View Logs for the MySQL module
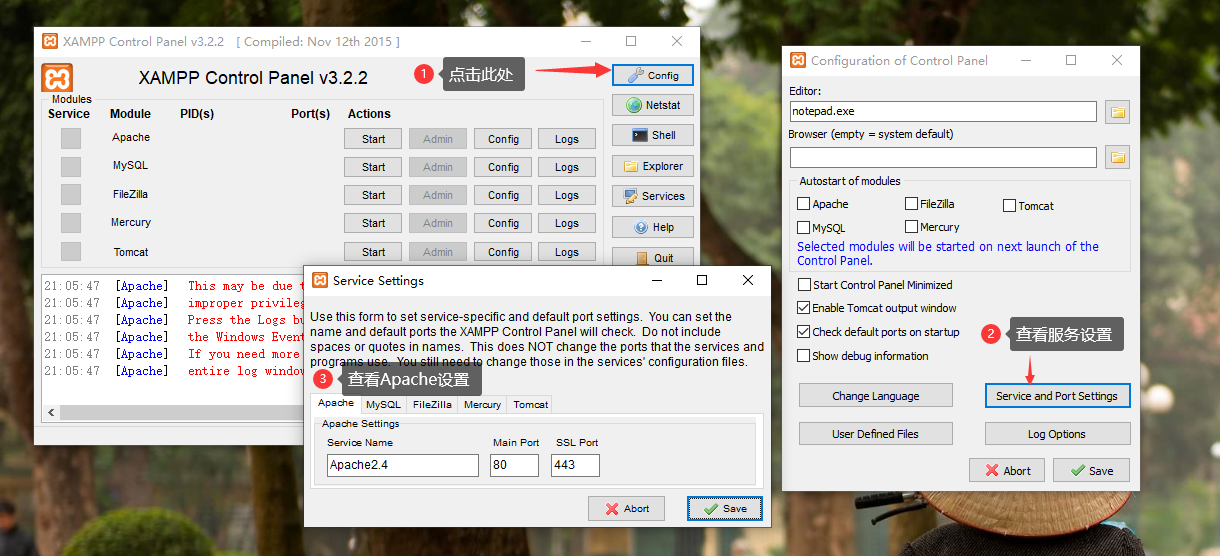 [567, 167]
